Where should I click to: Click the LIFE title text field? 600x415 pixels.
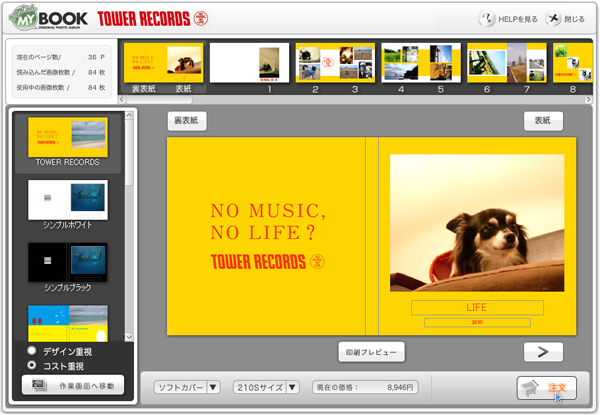click(x=477, y=308)
